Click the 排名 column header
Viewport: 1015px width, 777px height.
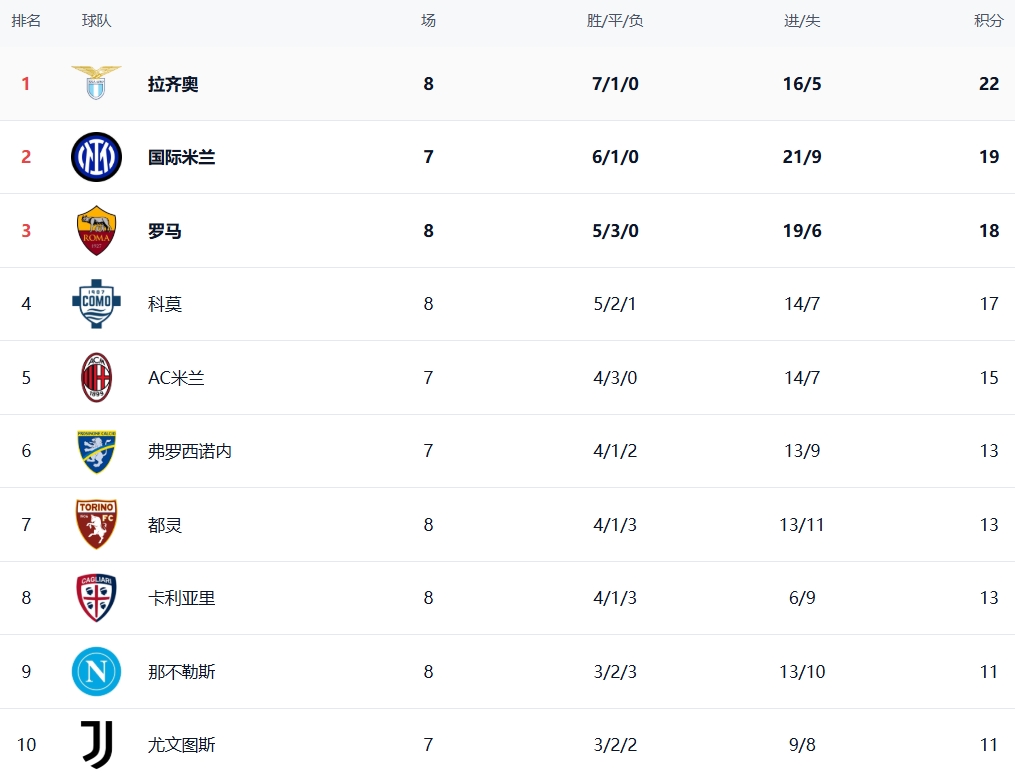click(26, 21)
